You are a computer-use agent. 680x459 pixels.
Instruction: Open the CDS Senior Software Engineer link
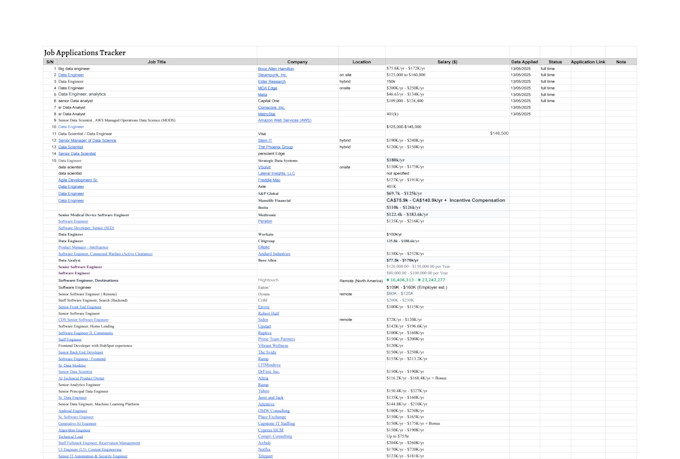click(x=83, y=319)
